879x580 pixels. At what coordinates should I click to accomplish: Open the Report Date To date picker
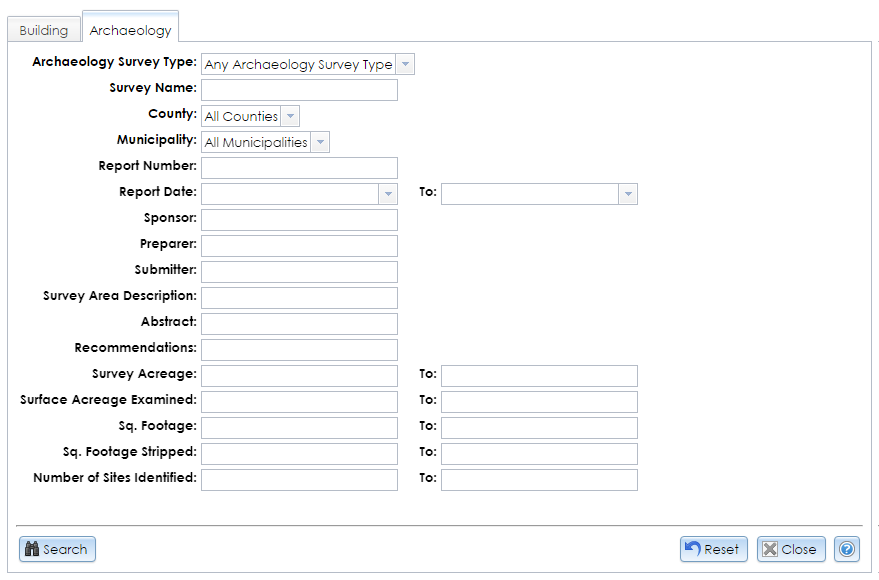tap(627, 192)
